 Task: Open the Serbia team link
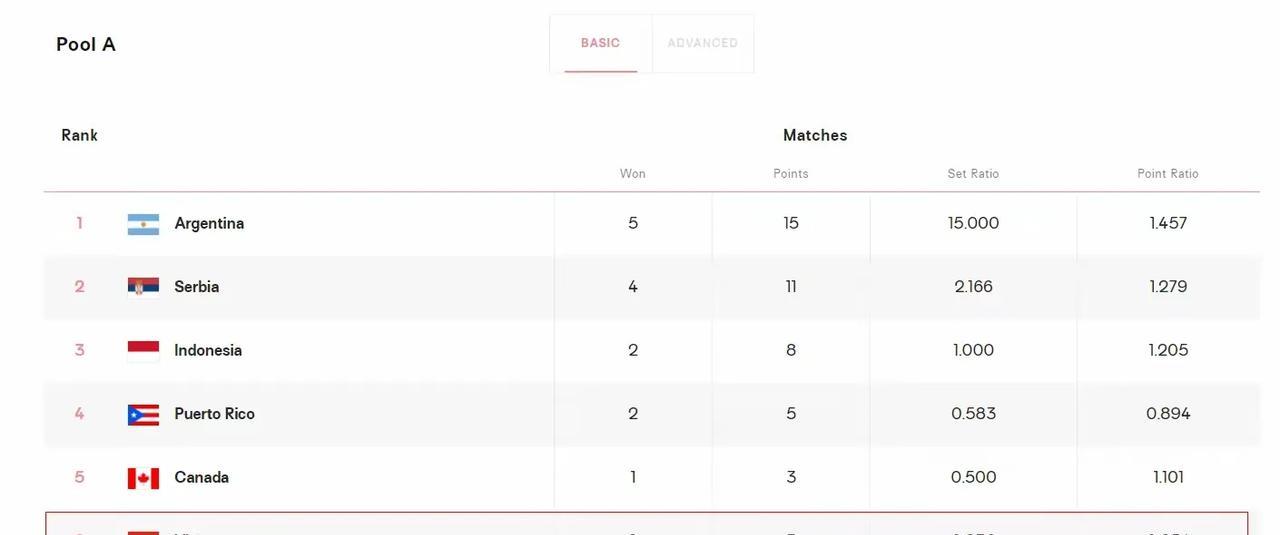(x=196, y=287)
